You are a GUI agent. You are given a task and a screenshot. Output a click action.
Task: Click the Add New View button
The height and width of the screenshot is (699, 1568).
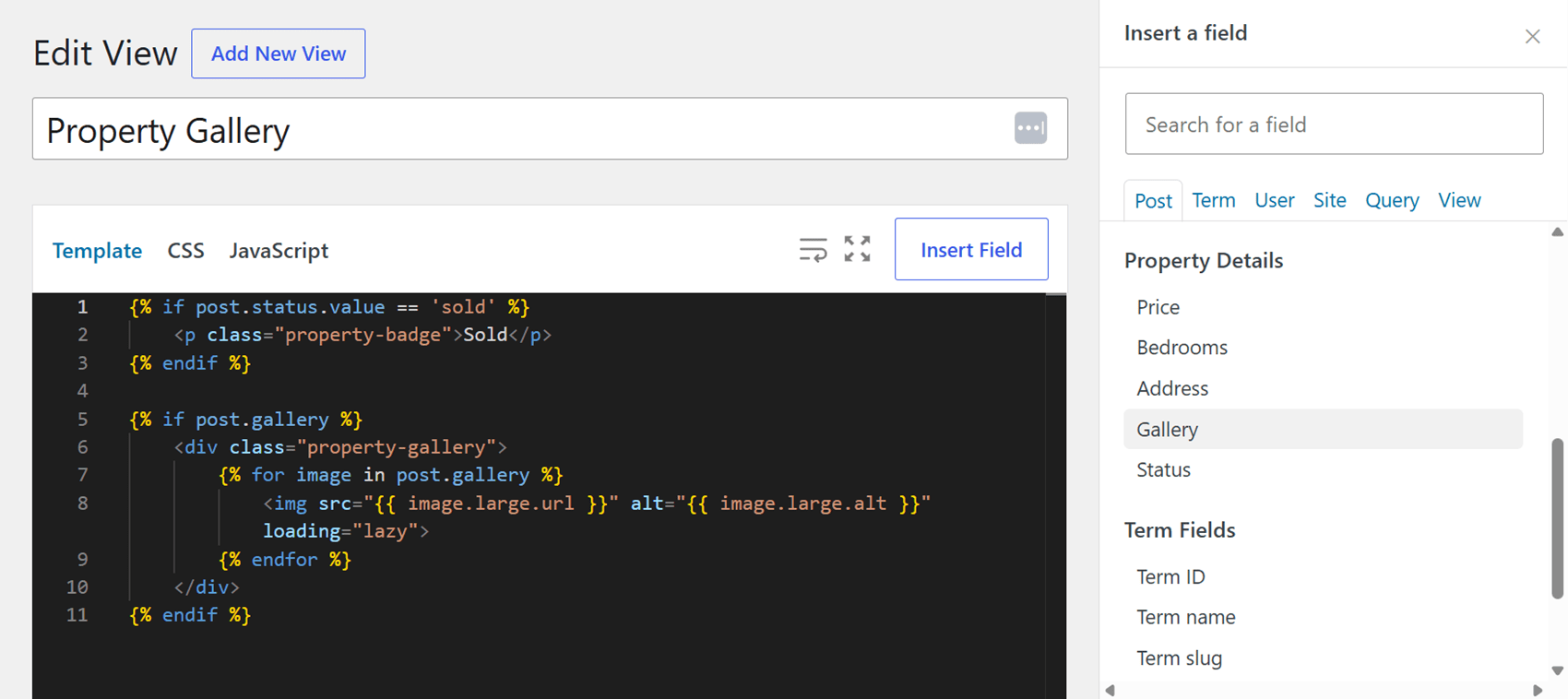coord(279,53)
